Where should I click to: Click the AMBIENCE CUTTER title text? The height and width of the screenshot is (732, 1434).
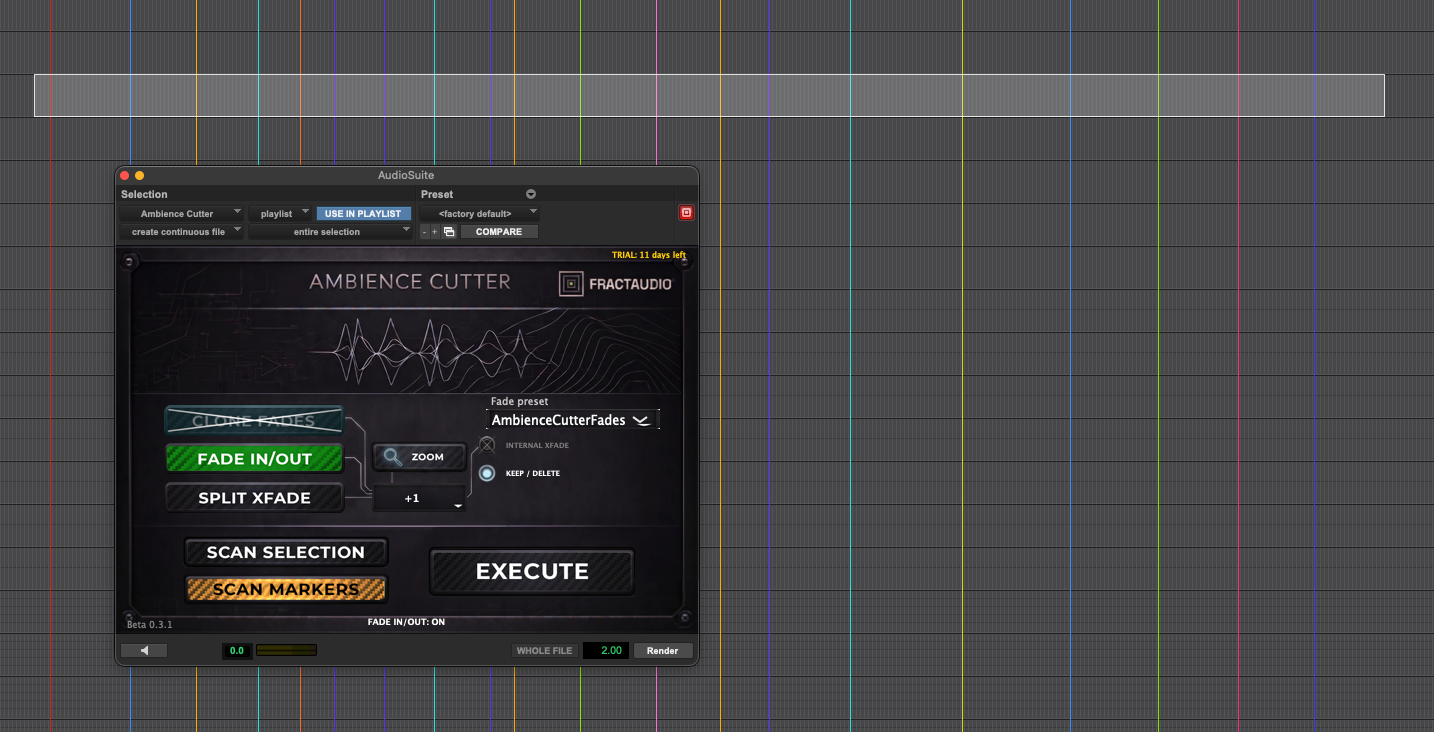click(x=410, y=282)
